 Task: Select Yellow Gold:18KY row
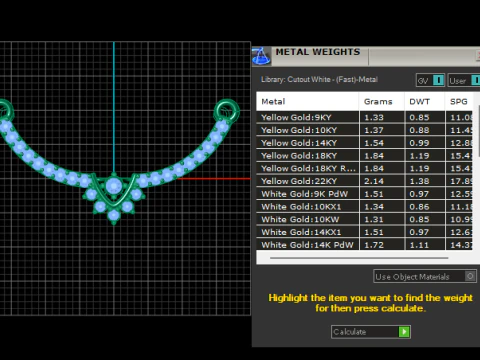364,156
